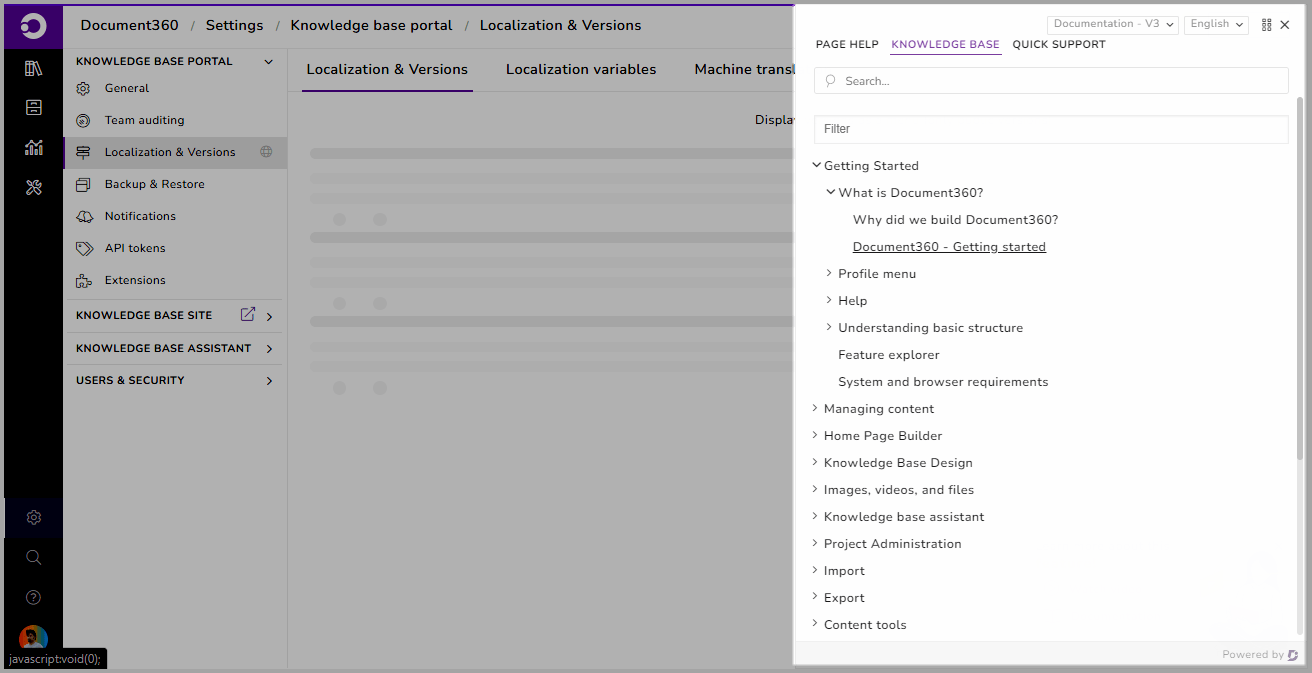Open the Drive storage icon in sidebar

tap(34, 107)
